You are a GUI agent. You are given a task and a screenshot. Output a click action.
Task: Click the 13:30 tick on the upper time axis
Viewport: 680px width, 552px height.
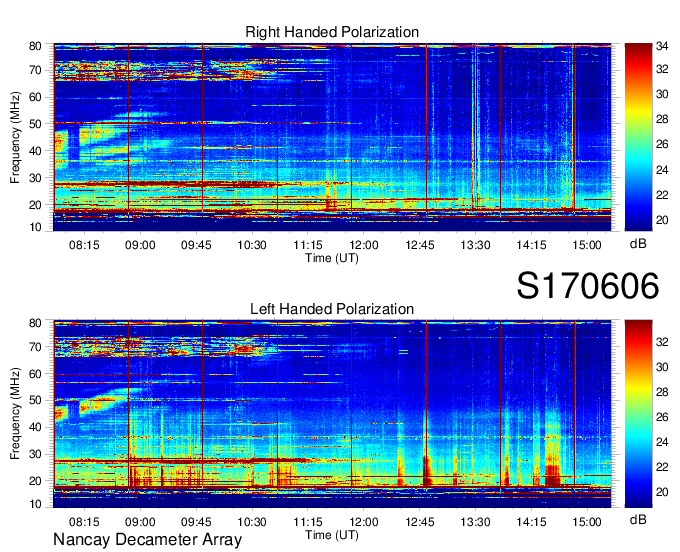tap(475, 245)
